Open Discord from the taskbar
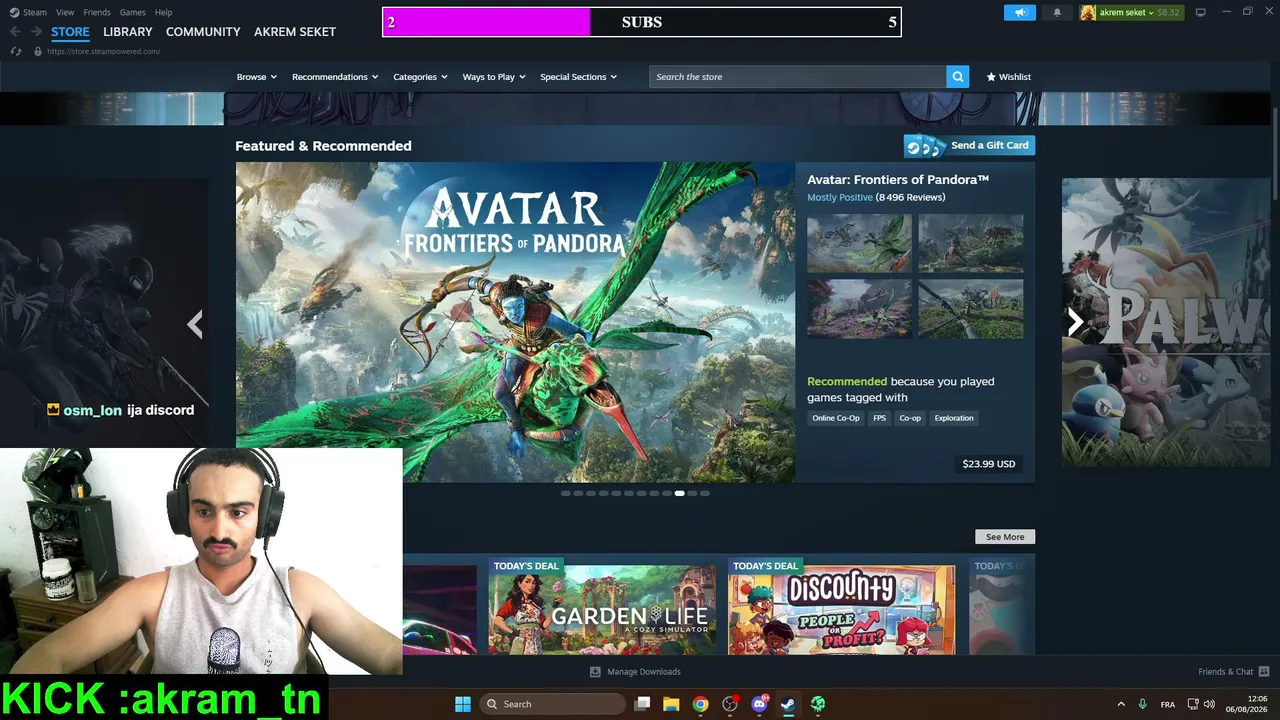The height and width of the screenshot is (720, 1280). pyautogui.click(x=759, y=704)
